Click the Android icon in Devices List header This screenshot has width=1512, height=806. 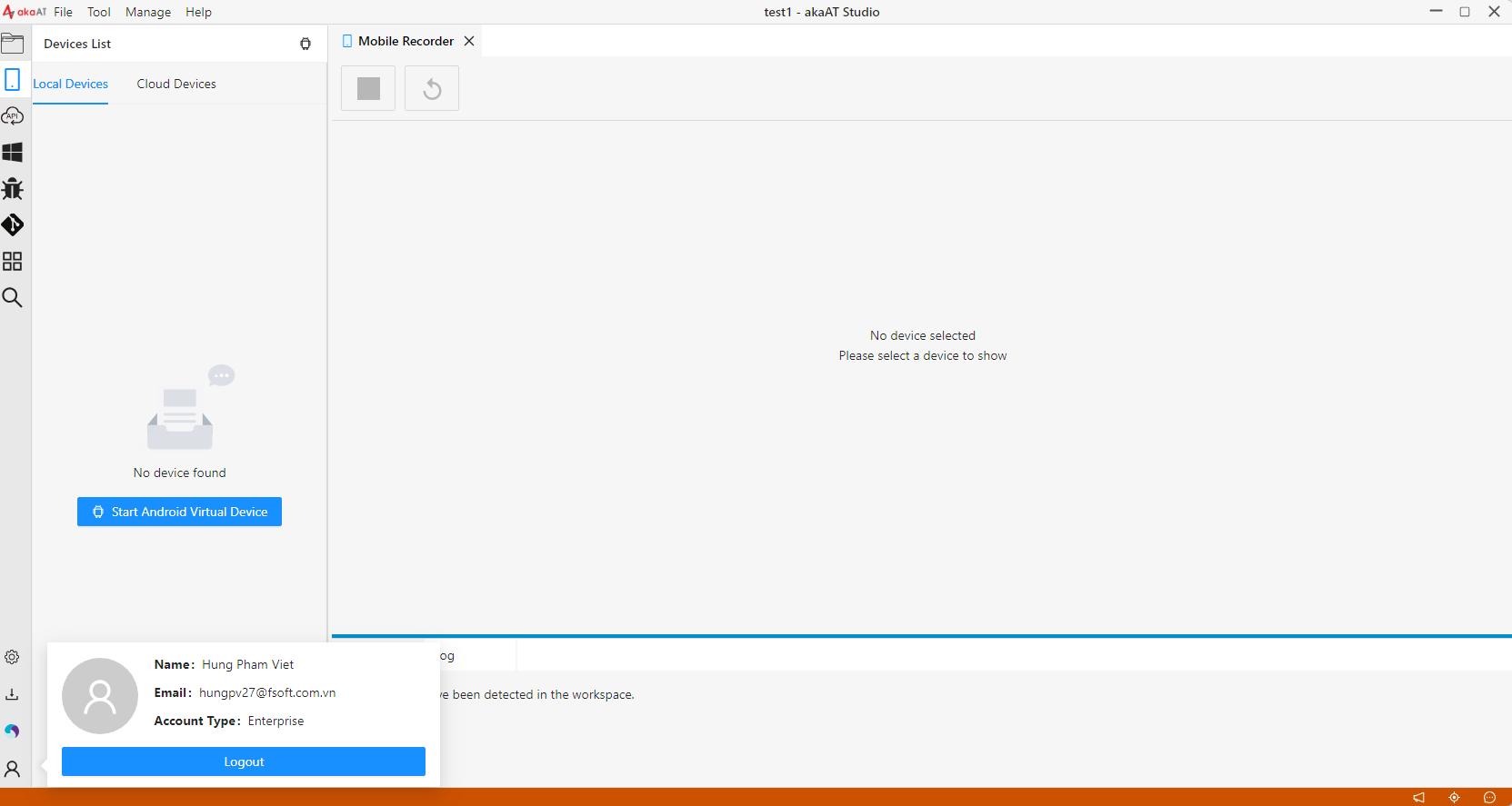pos(305,44)
